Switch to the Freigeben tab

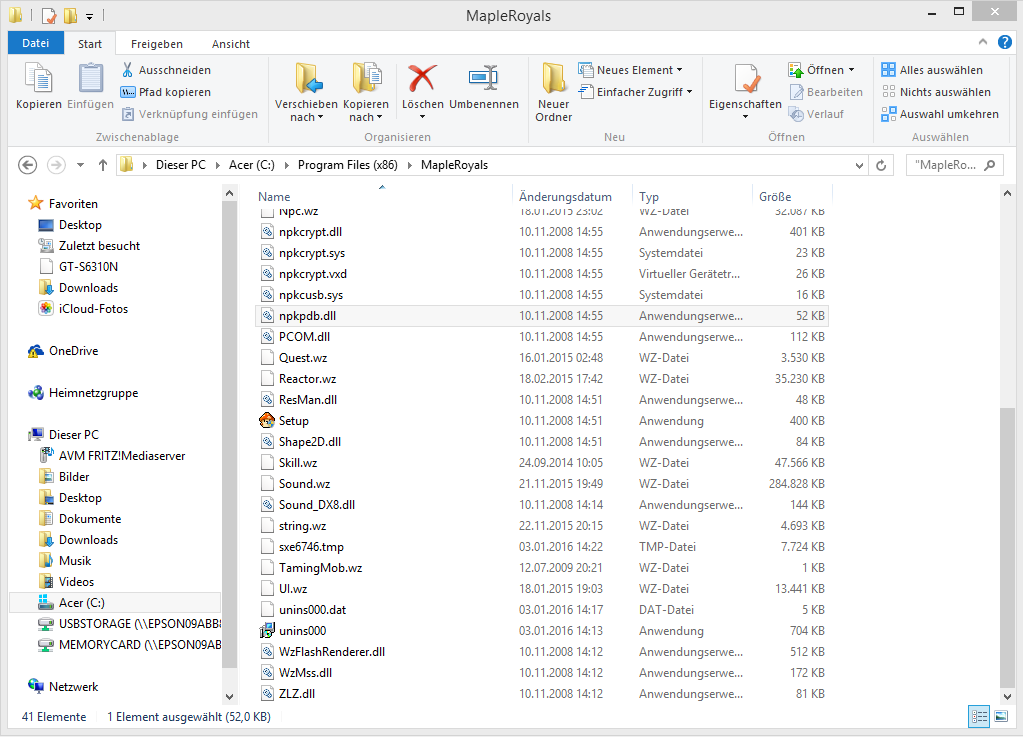tap(157, 44)
